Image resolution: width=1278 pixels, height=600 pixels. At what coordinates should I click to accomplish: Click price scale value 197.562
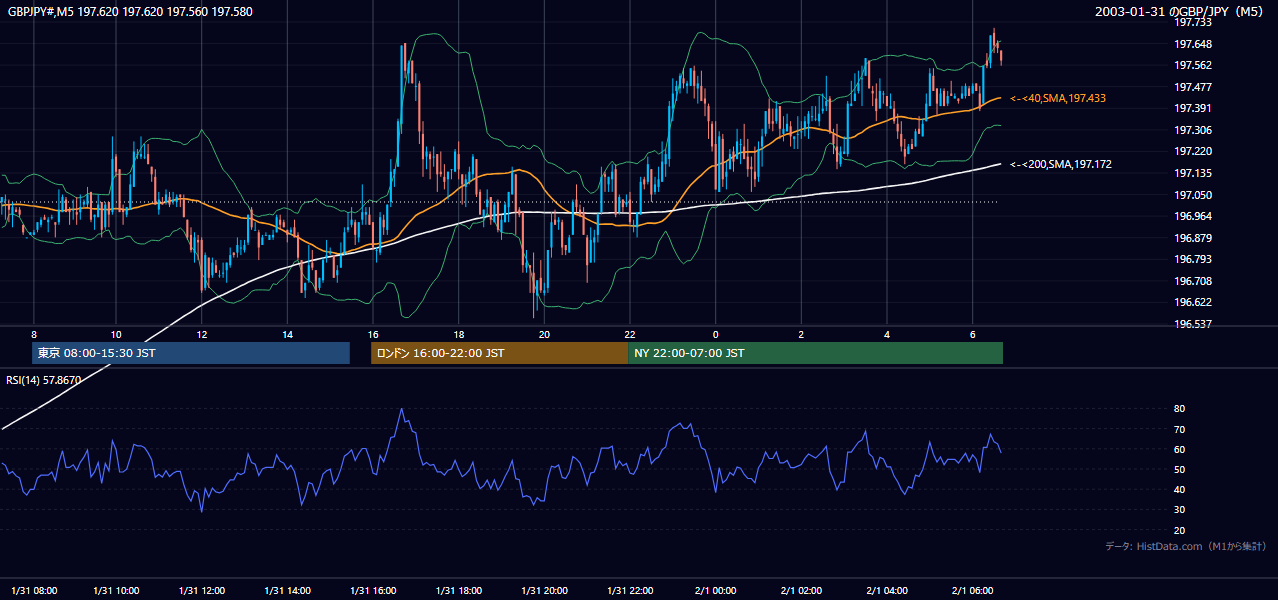pyautogui.click(x=1193, y=65)
